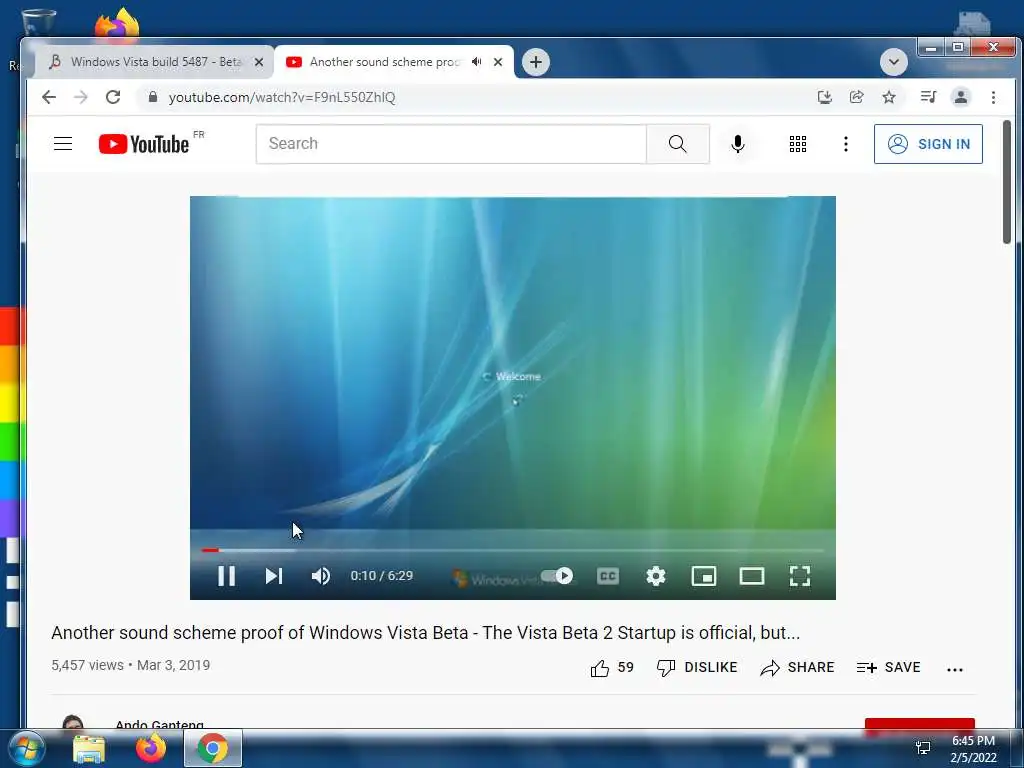Click the install app icon in address bar
Screen dimensions: 1024x768
(x=824, y=97)
